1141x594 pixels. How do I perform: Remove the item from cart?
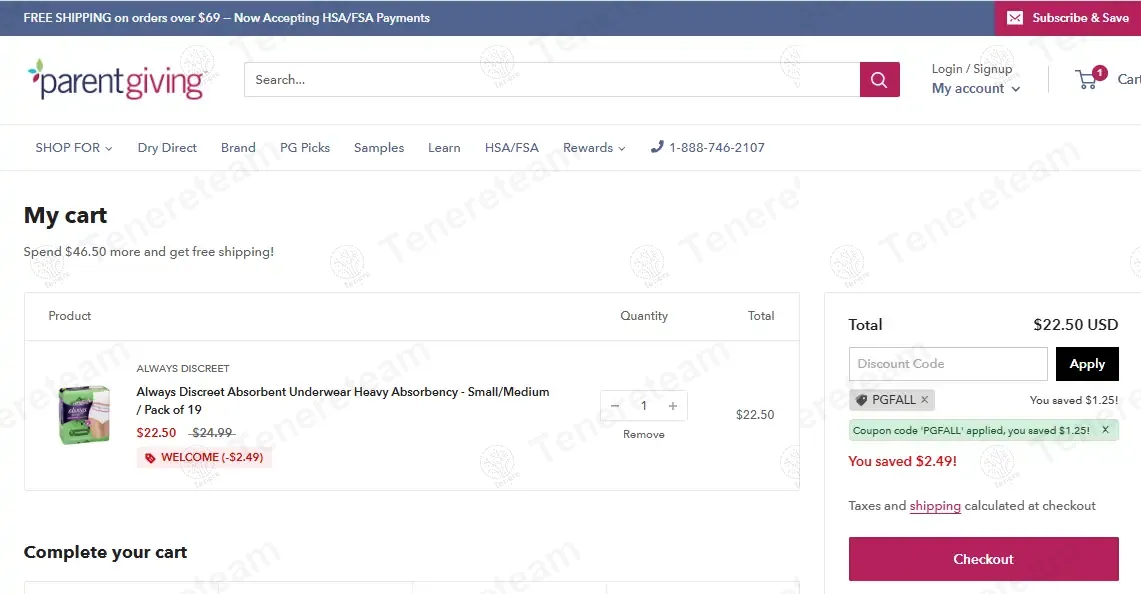click(x=643, y=435)
